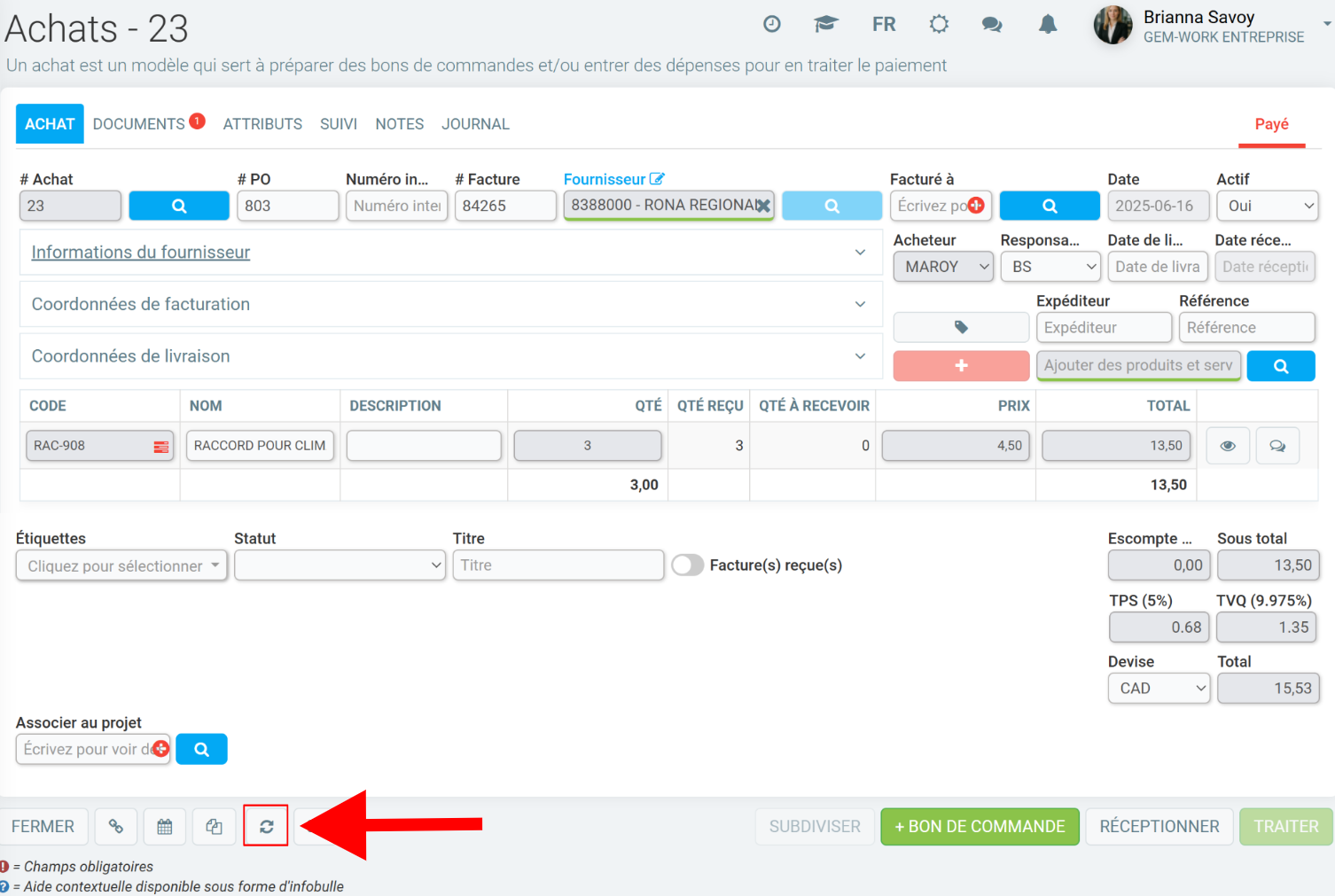Open the RAC-908 code list icon
Screen dimensions: 1335x896
pyautogui.click(x=160, y=447)
